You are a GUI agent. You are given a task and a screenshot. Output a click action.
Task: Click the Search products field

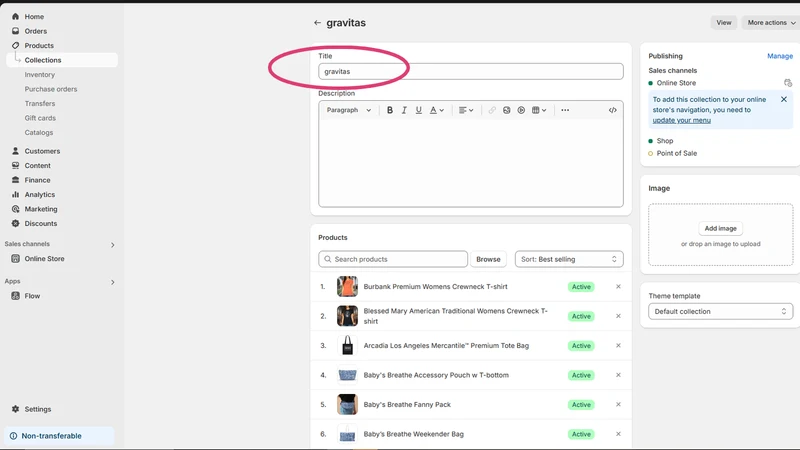393,259
